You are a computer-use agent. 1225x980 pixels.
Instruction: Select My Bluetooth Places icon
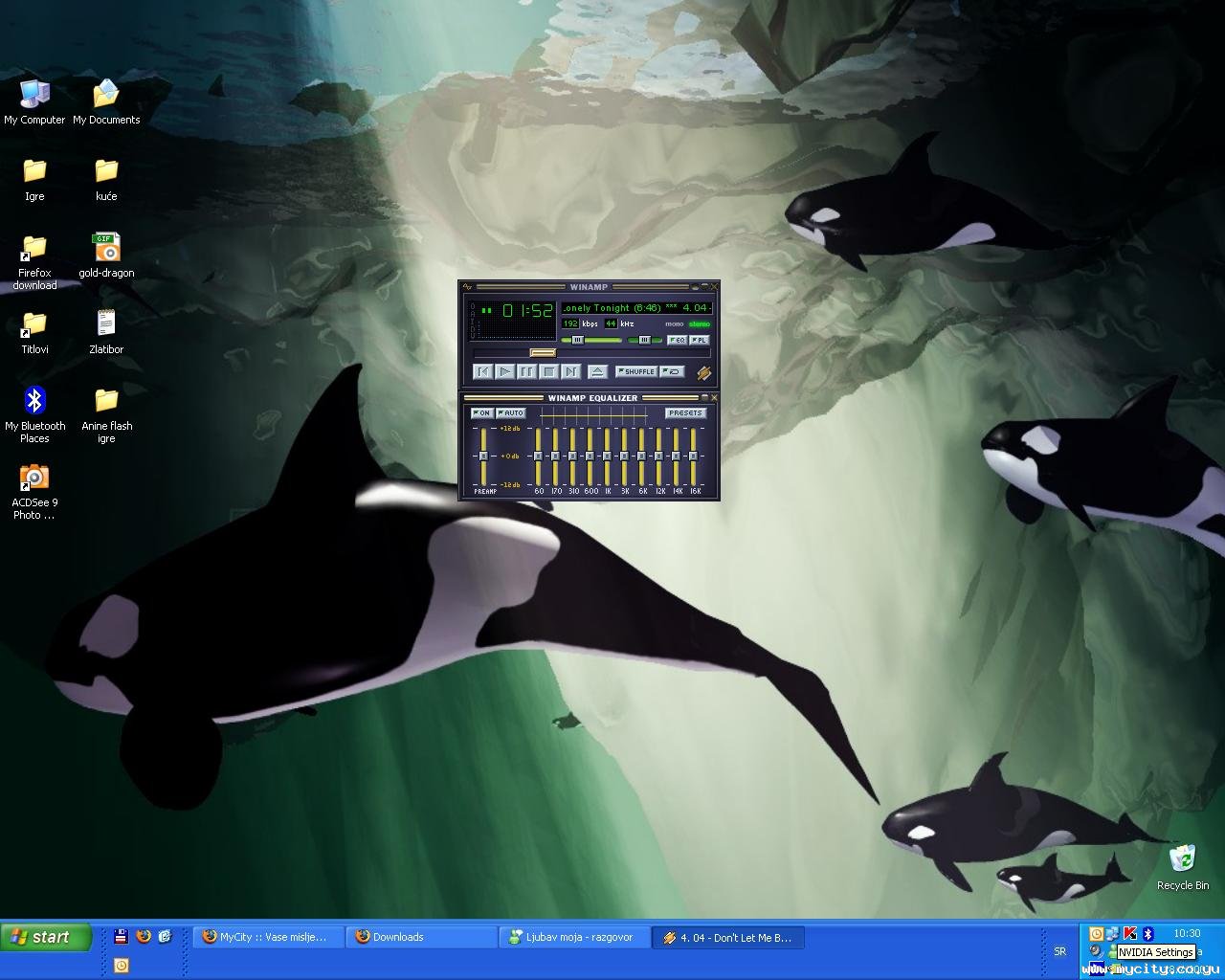pyautogui.click(x=34, y=415)
